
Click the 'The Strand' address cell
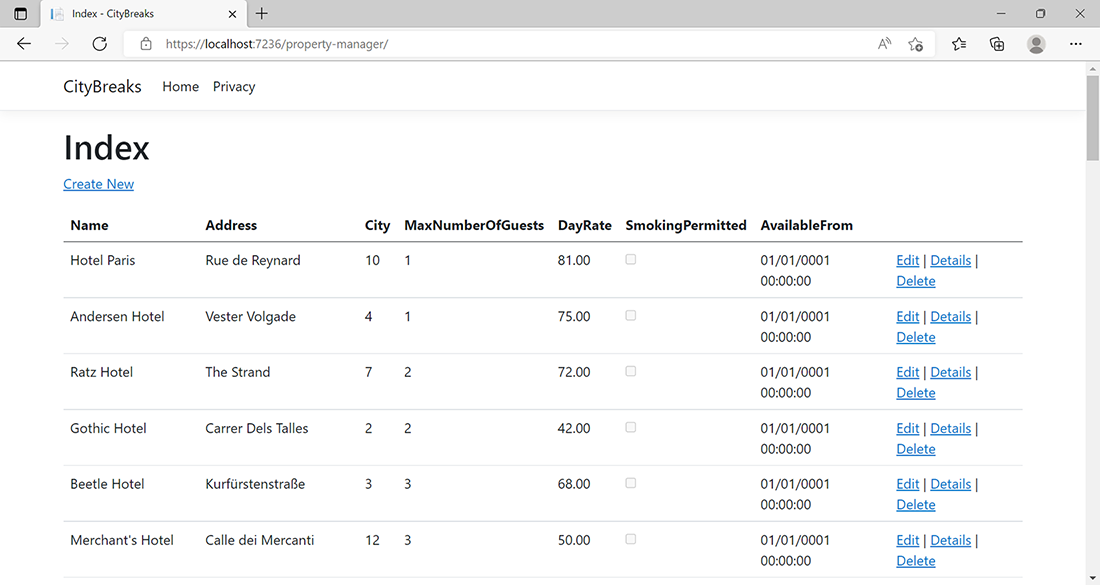(237, 372)
